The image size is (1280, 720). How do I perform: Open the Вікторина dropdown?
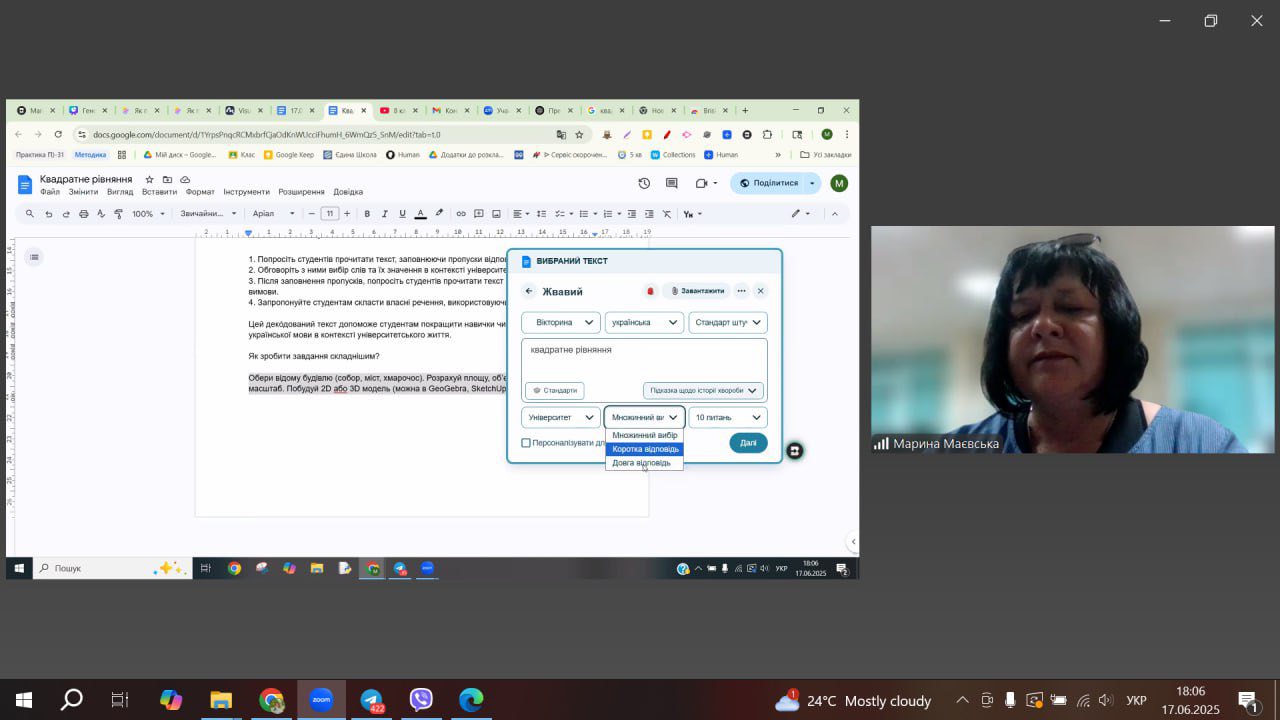coord(560,322)
